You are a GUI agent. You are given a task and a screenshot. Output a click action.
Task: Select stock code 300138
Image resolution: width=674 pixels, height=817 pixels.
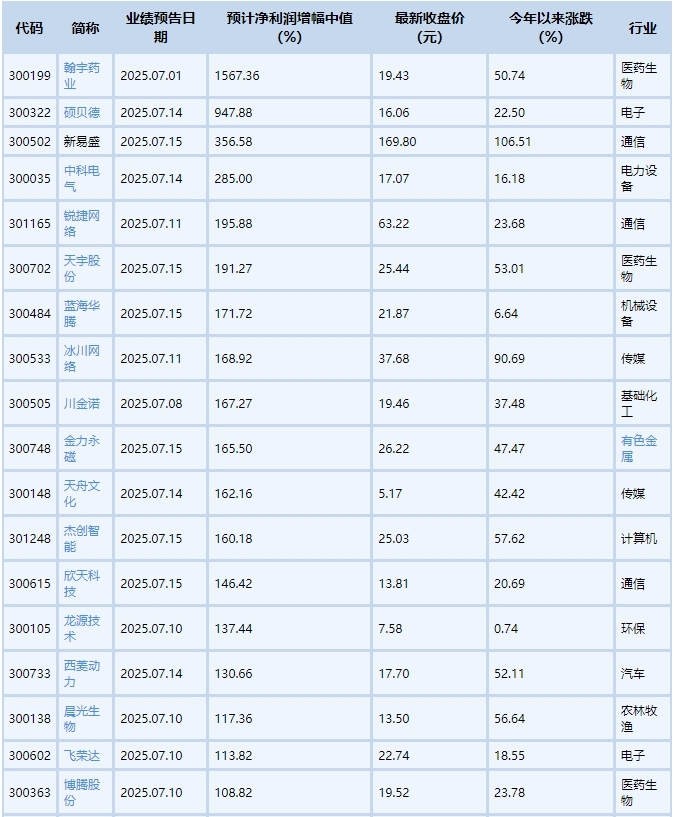(30, 718)
